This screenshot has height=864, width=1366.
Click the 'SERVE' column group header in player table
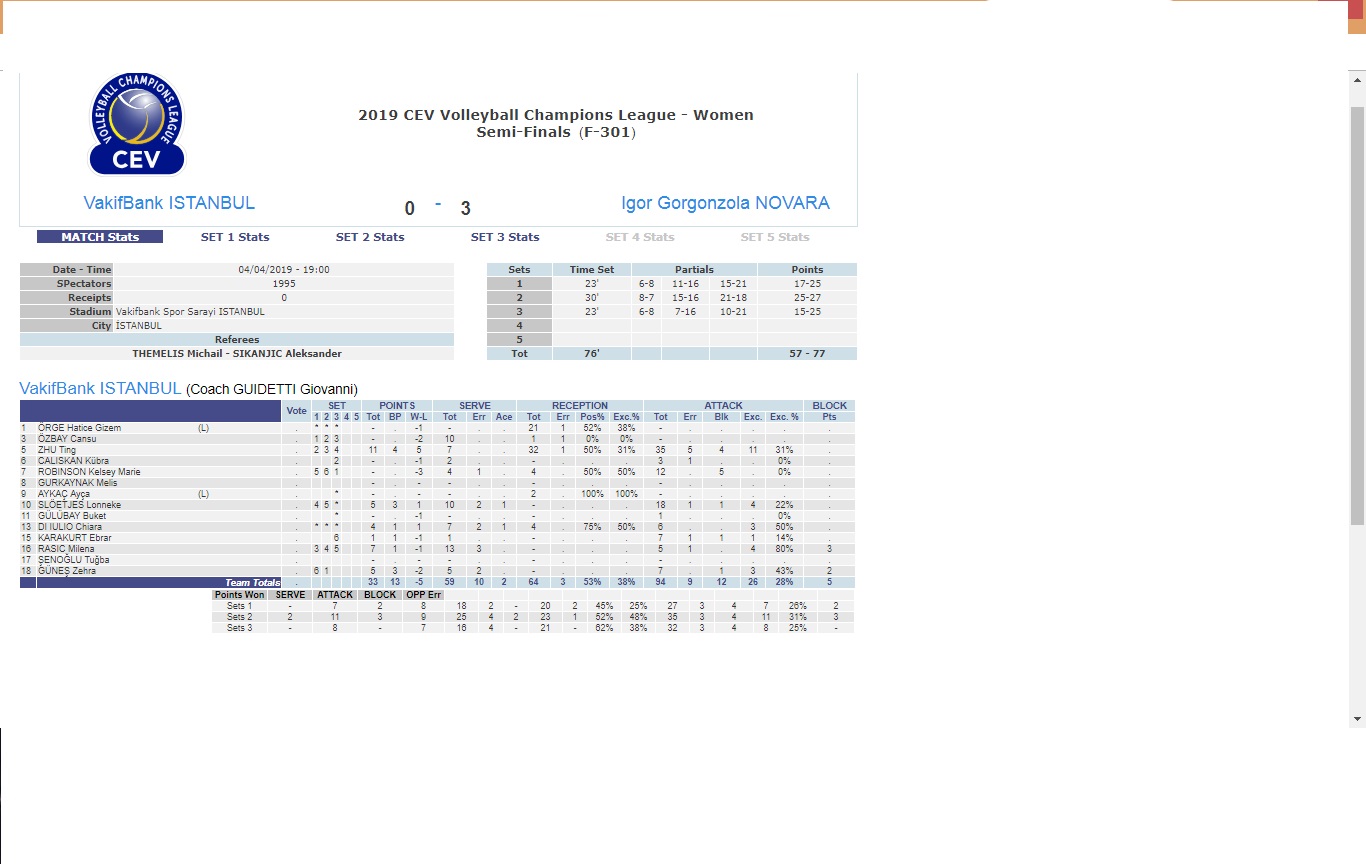click(x=475, y=406)
